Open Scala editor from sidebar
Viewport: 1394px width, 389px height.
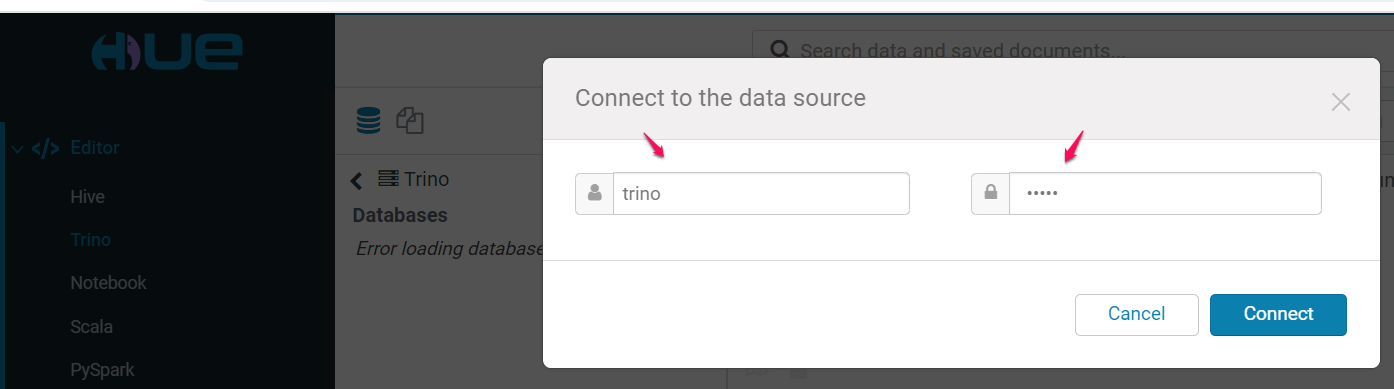91,327
